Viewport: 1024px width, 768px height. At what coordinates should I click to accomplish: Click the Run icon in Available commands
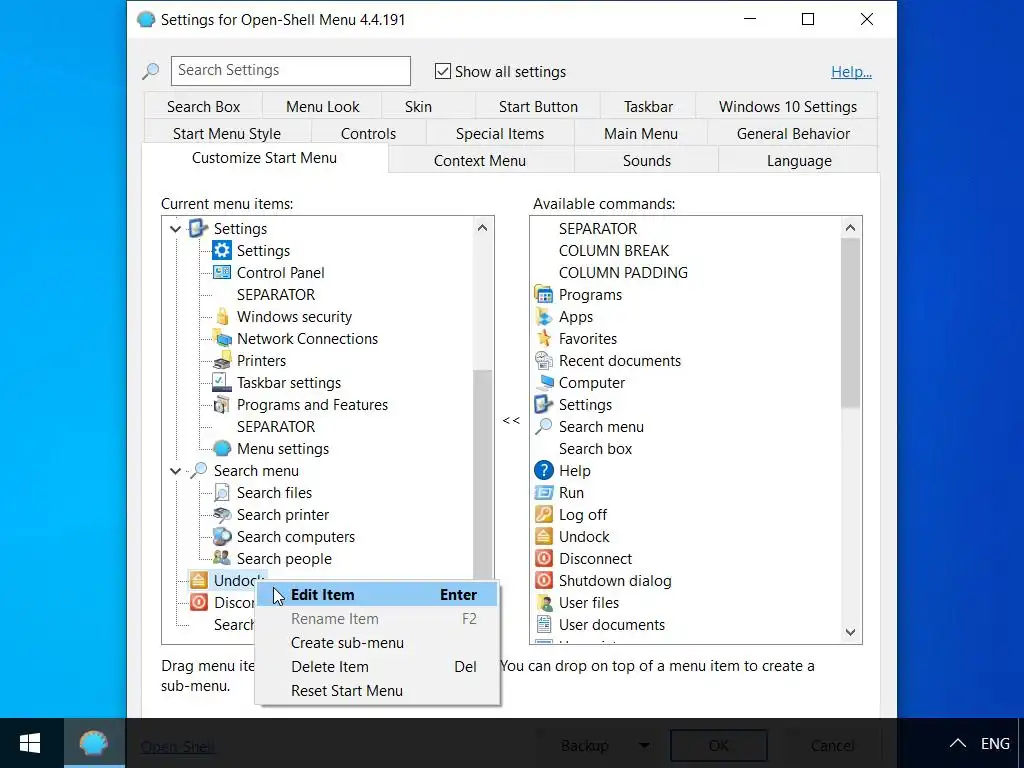click(x=543, y=492)
